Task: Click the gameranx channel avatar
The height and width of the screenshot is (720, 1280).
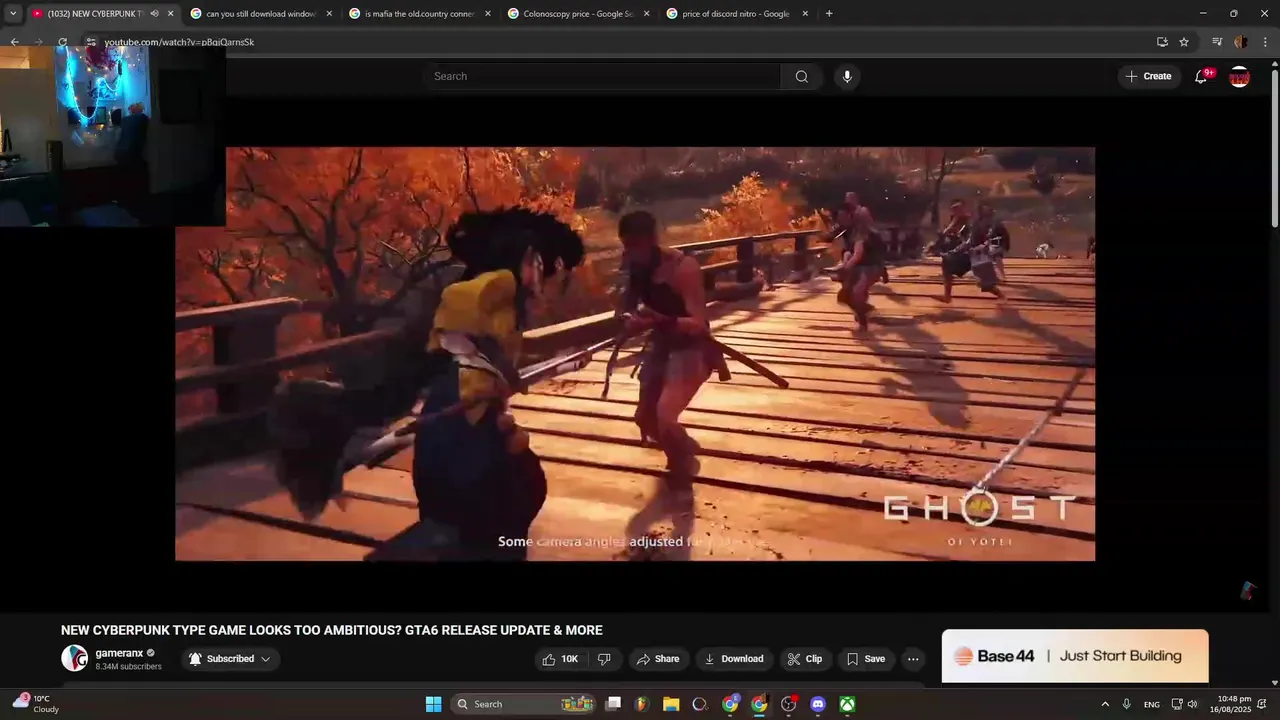Action: [x=74, y=658]
